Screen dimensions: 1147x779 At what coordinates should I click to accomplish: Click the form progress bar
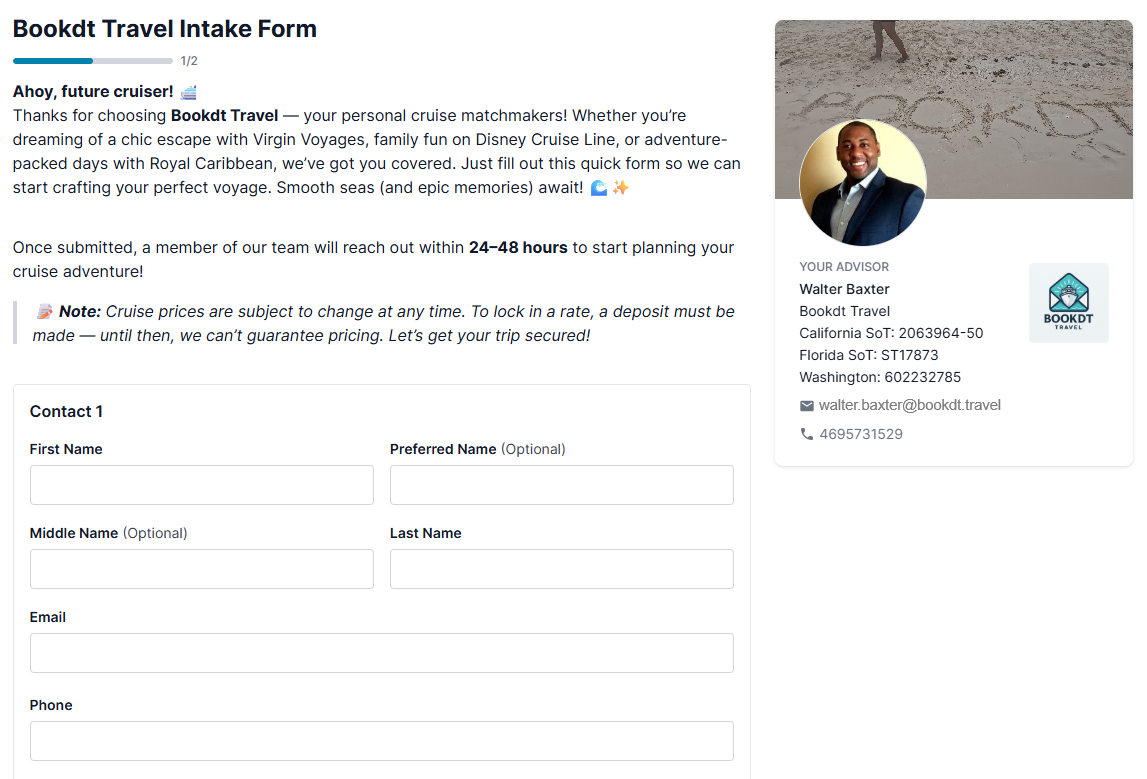pos(93,61)
